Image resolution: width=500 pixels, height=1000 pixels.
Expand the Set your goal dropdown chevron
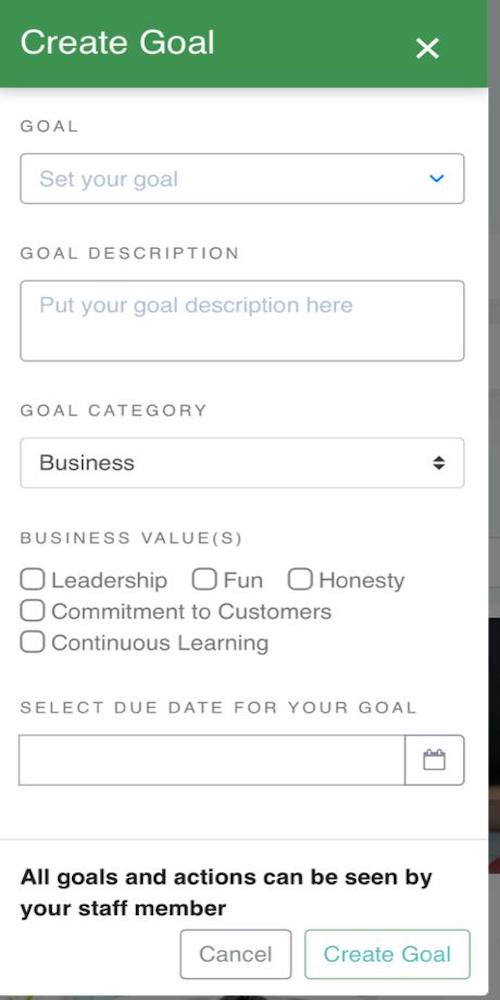click(436, 179)
